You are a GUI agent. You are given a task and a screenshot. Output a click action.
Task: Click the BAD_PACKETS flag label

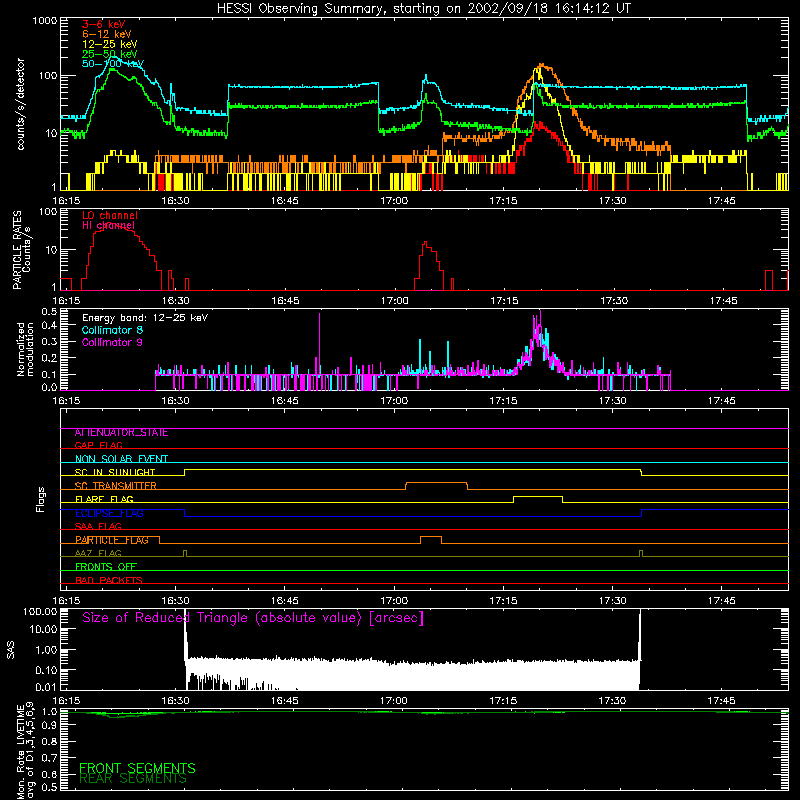tap(109, 581)
